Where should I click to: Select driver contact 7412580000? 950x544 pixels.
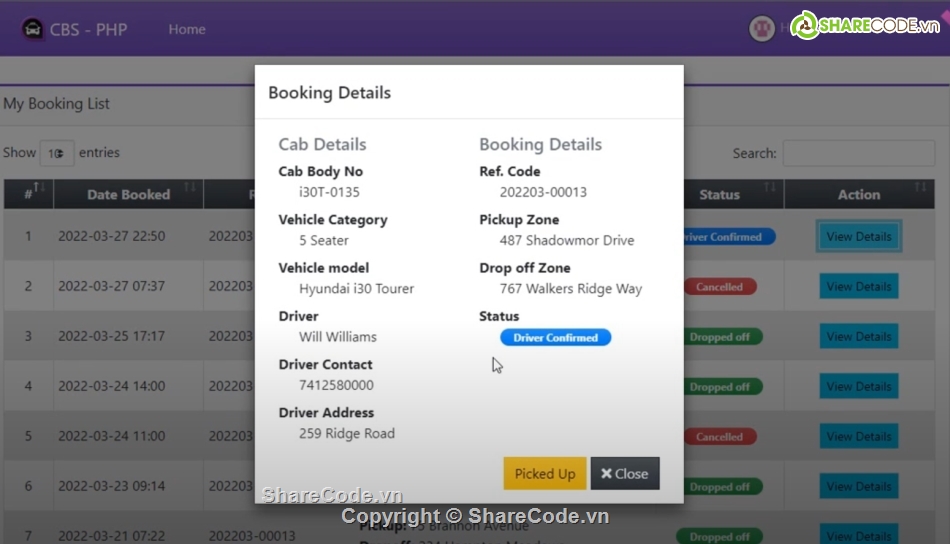[x=336, y=385]
